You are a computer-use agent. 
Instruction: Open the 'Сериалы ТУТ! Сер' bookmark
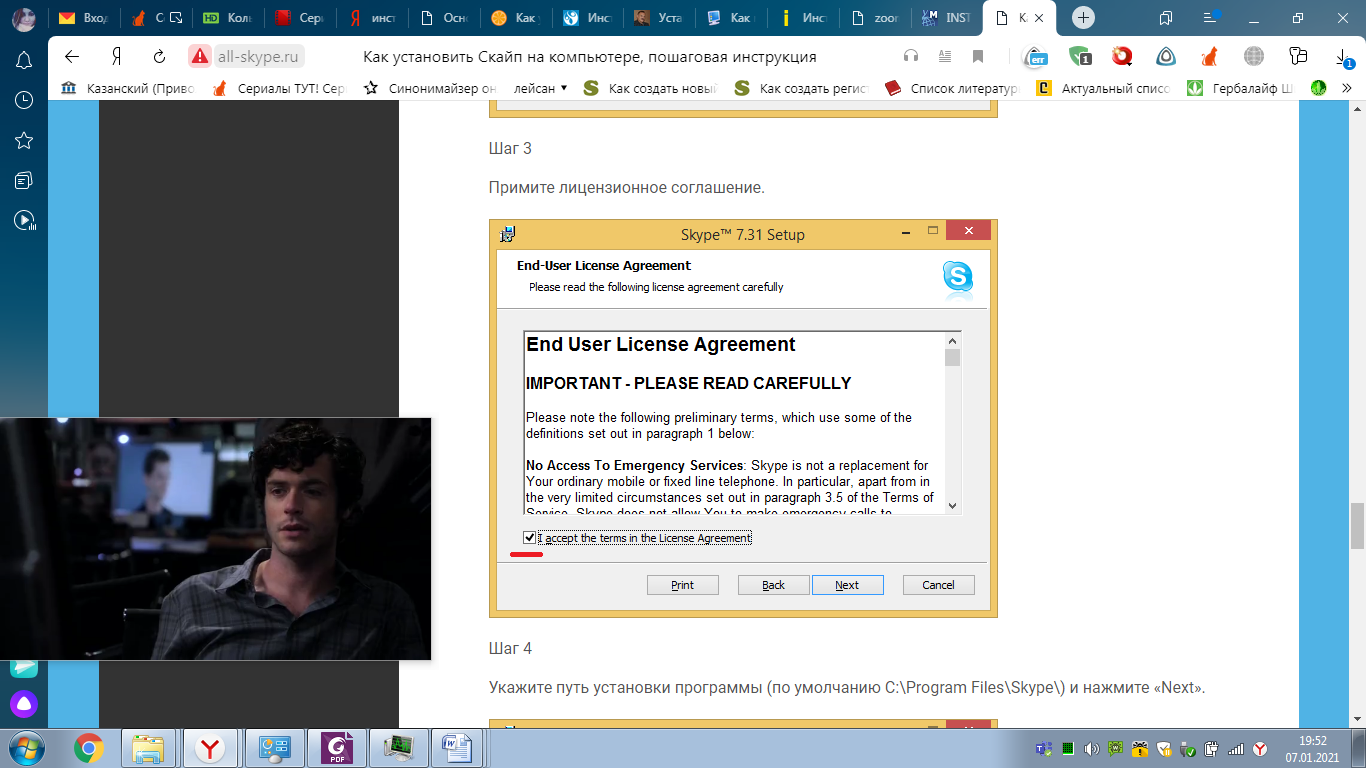tap(279, 88)
